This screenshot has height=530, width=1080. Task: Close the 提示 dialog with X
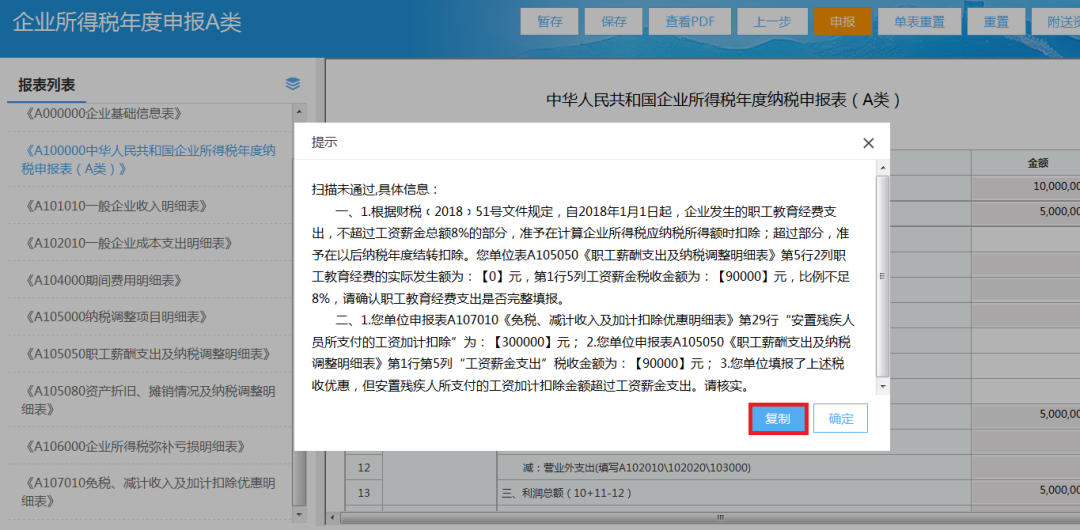(869, 143)
